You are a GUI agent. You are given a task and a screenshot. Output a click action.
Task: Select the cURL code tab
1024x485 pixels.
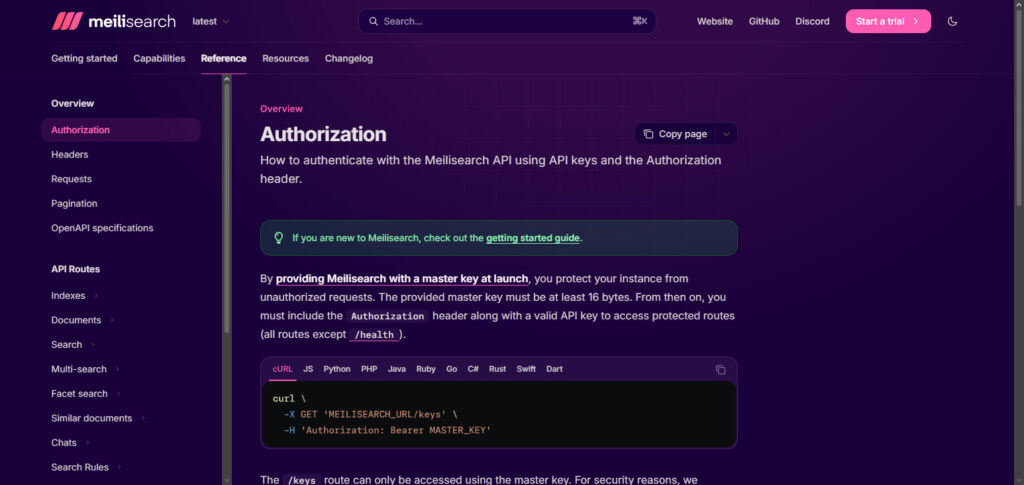(282, 369)
